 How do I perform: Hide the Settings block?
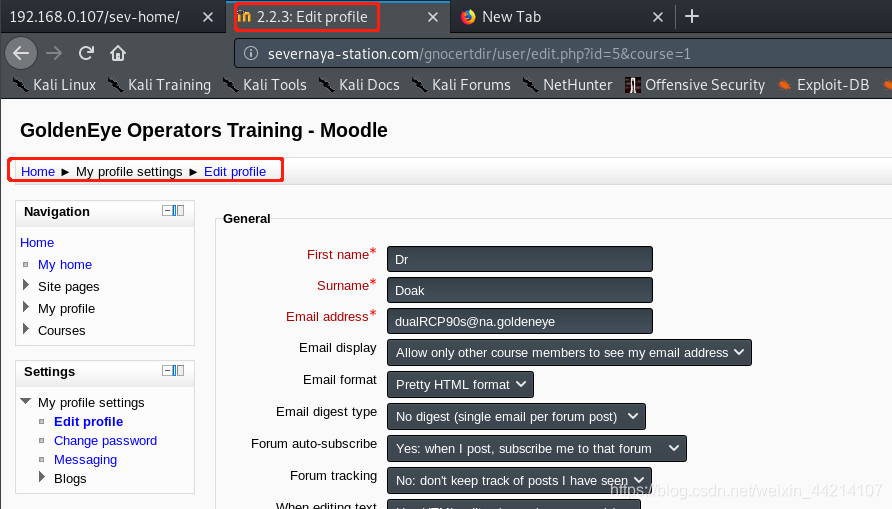click(167, 371)
